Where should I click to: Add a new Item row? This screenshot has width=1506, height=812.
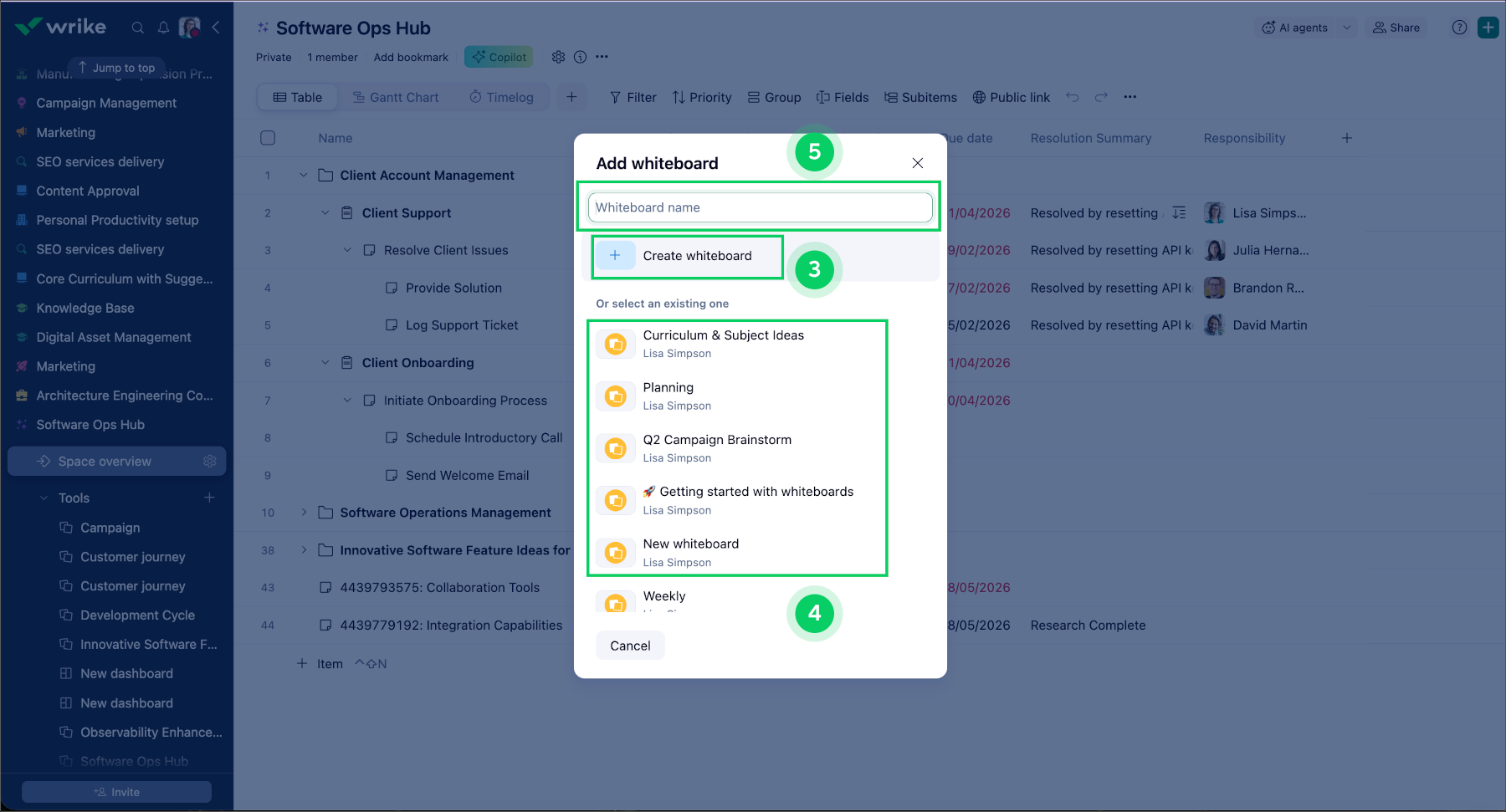click(x=320, y=664)
